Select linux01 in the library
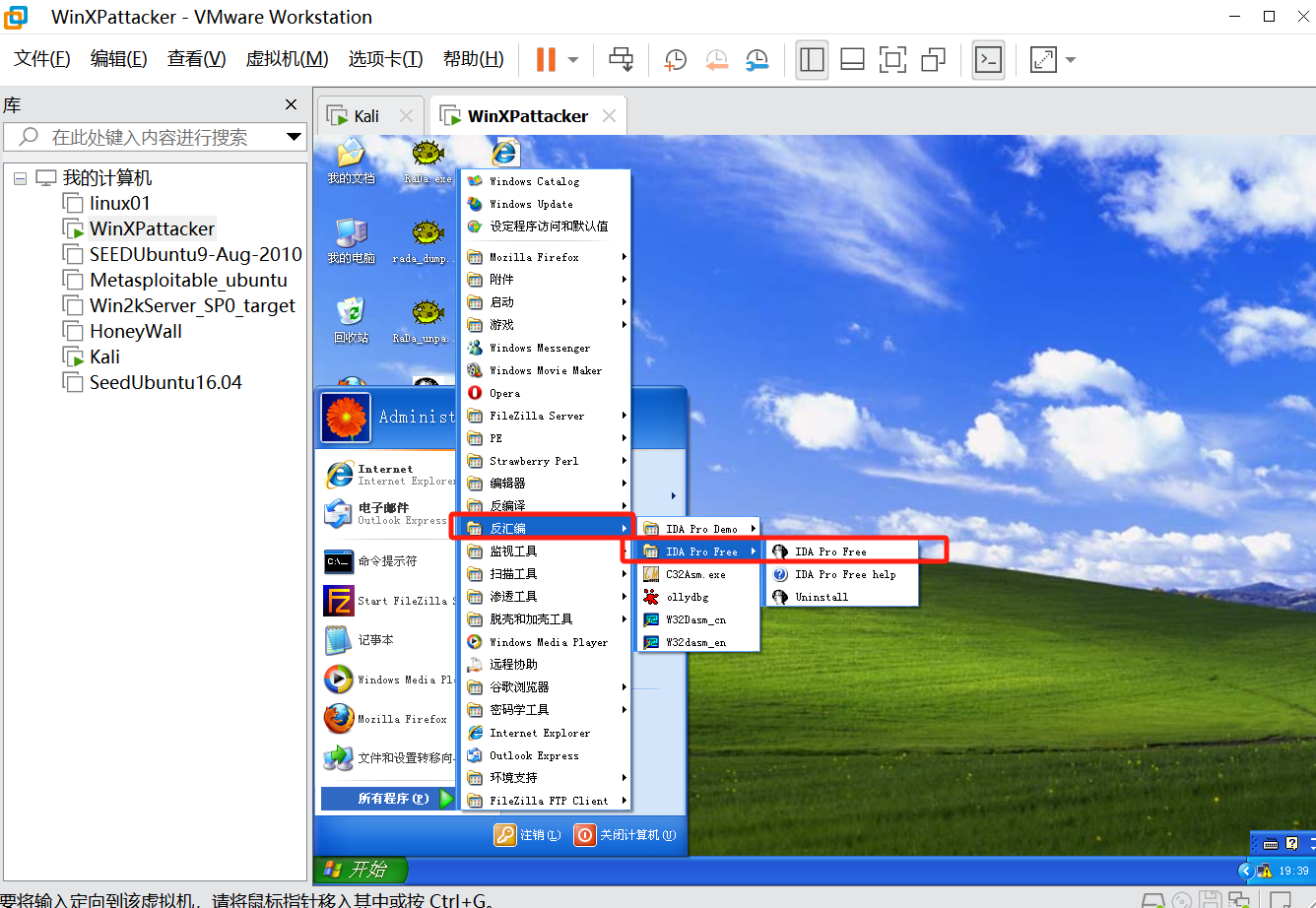This screenshot has height=908, width=1316. (x=120, y=203)
